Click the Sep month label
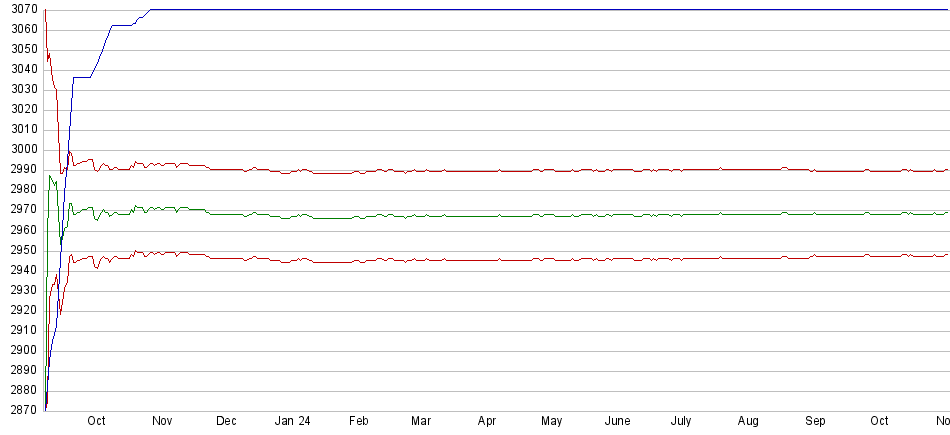Screen dimensions: 950x435 [815, 422]
